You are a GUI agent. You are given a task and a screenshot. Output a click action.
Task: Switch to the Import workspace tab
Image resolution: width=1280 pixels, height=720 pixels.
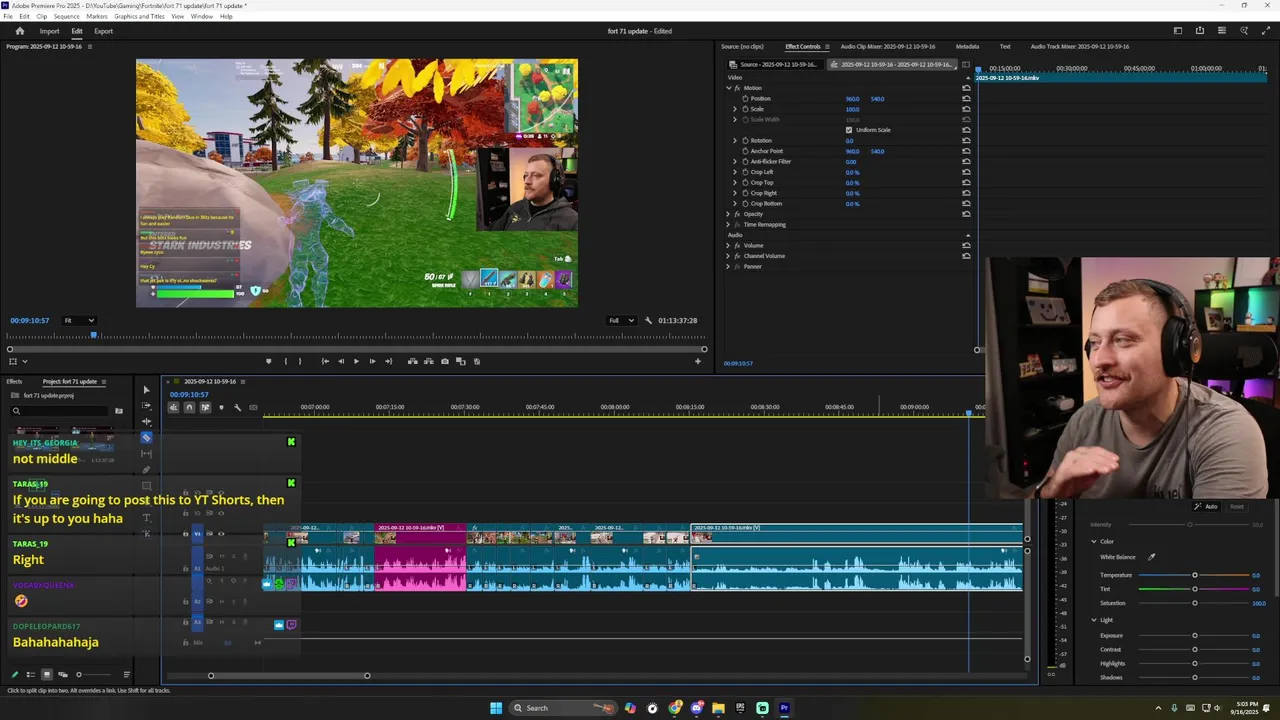click(x=49, y=31)
